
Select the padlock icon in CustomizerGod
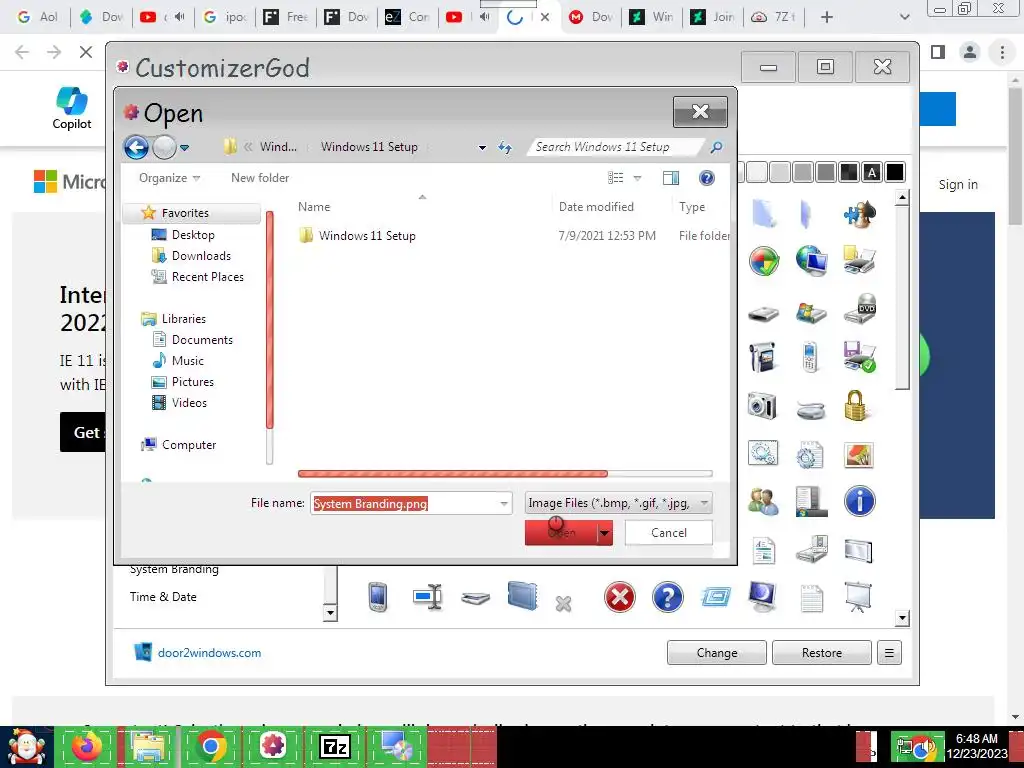click(856, 406)
